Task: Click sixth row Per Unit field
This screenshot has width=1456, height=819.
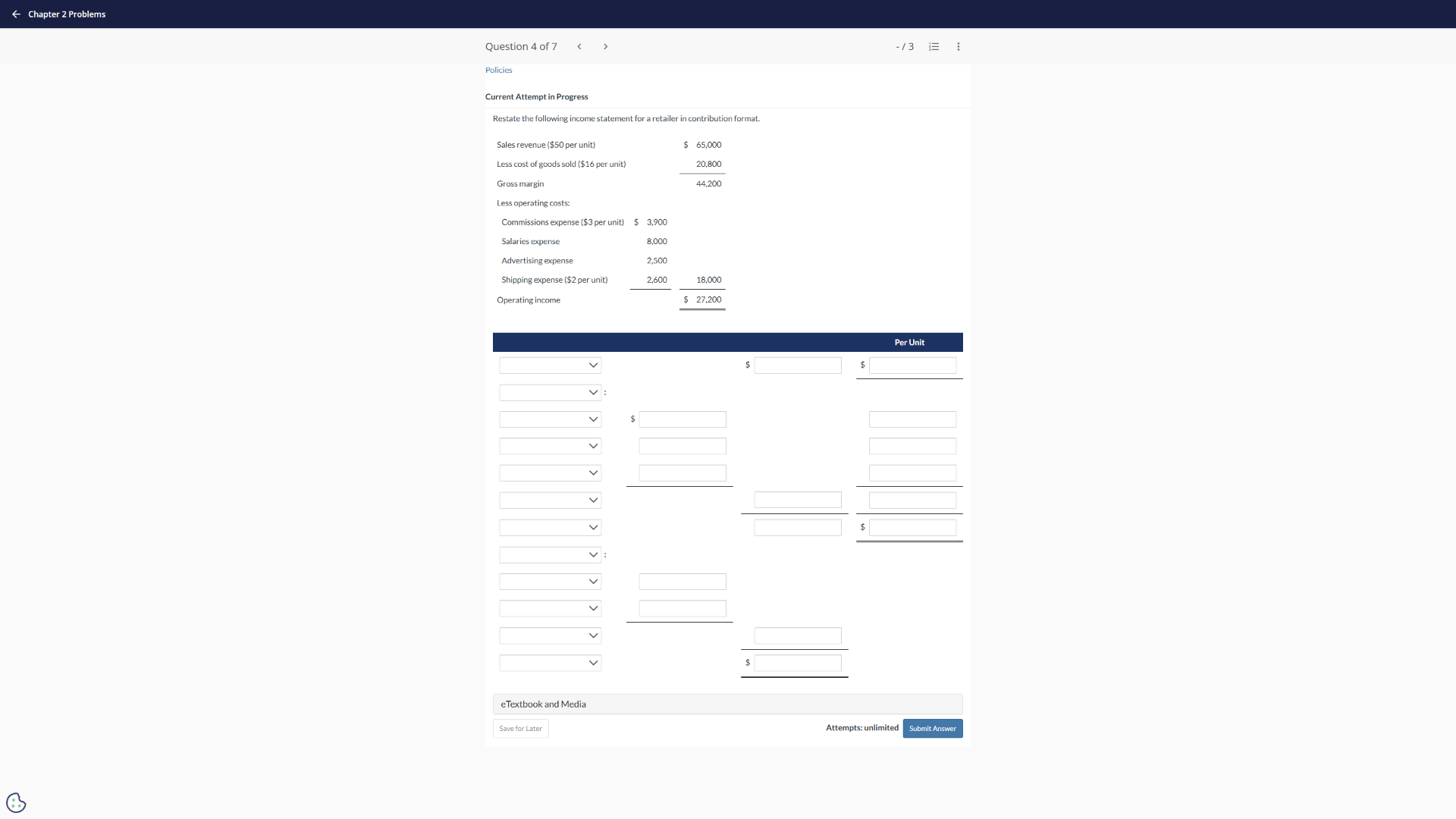Action: click(x=913, y=500)
